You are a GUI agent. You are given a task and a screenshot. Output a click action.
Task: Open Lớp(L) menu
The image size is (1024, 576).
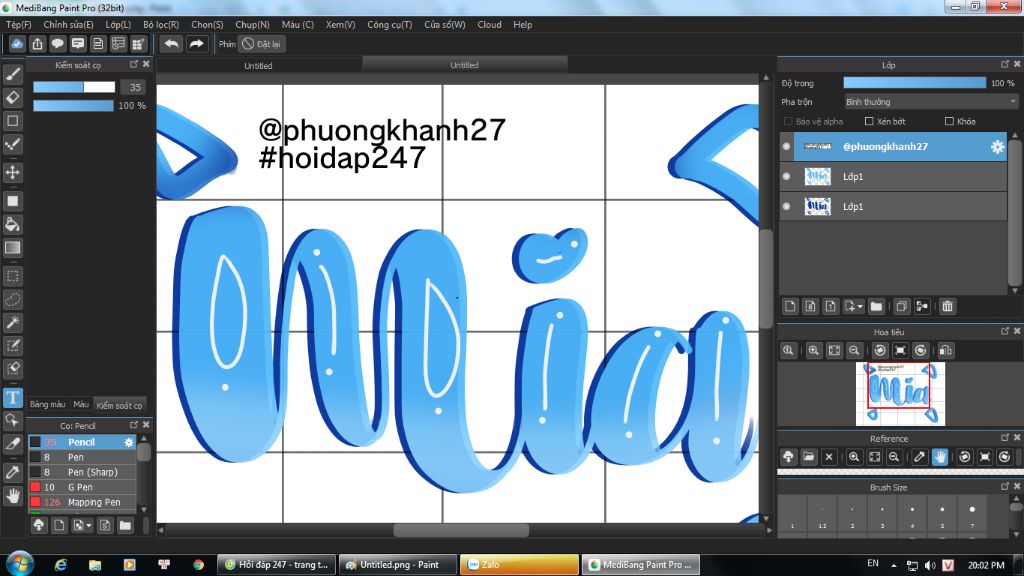(118, 25)
